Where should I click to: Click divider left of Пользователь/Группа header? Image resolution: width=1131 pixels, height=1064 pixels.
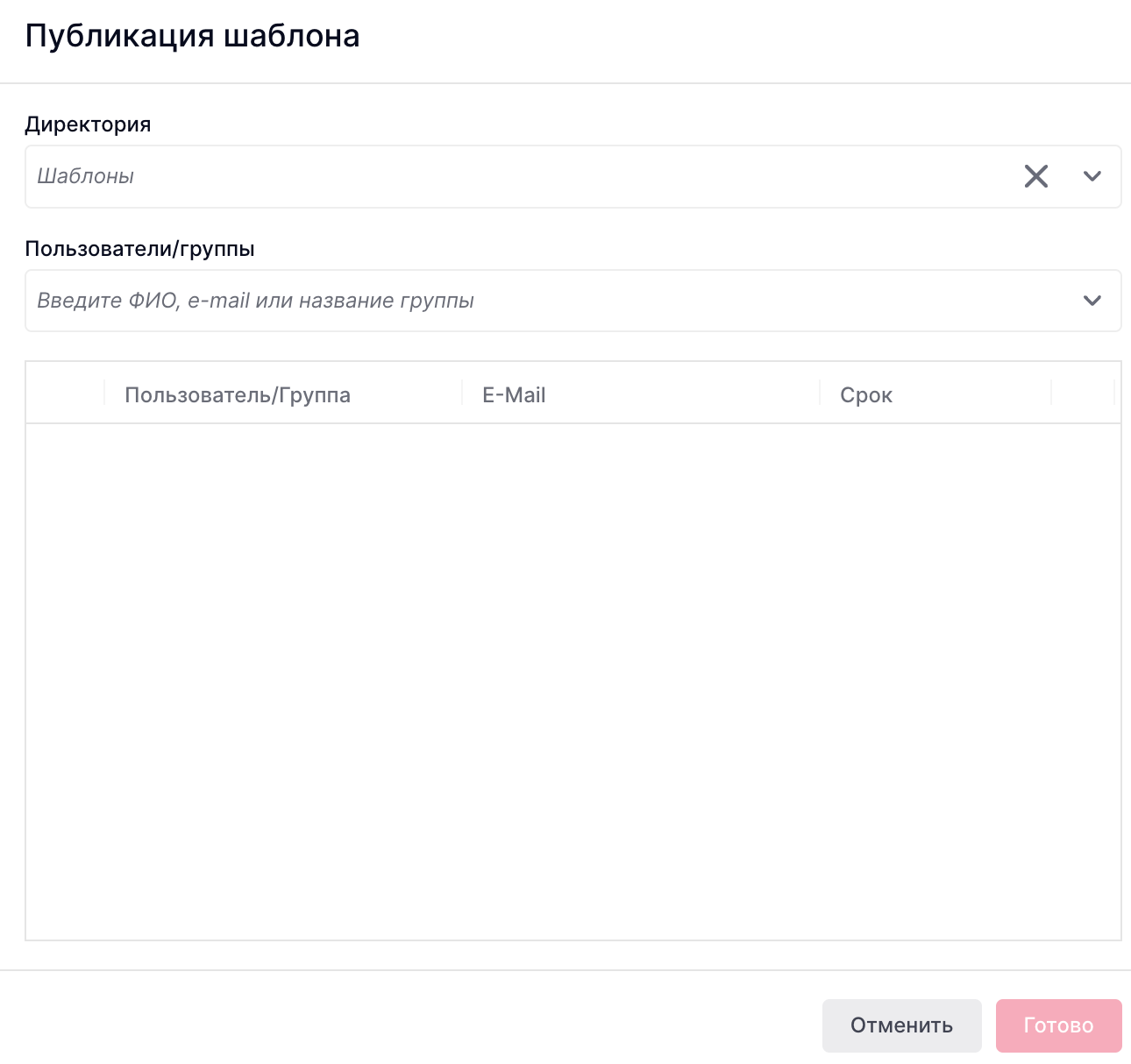(104, 394)
